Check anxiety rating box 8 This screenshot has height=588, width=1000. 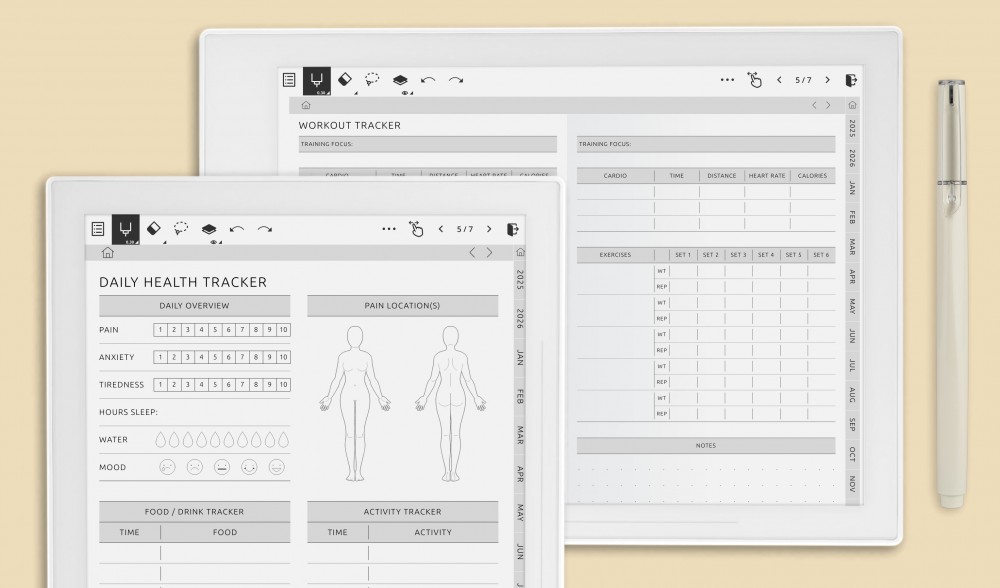[x=255, y=357]
